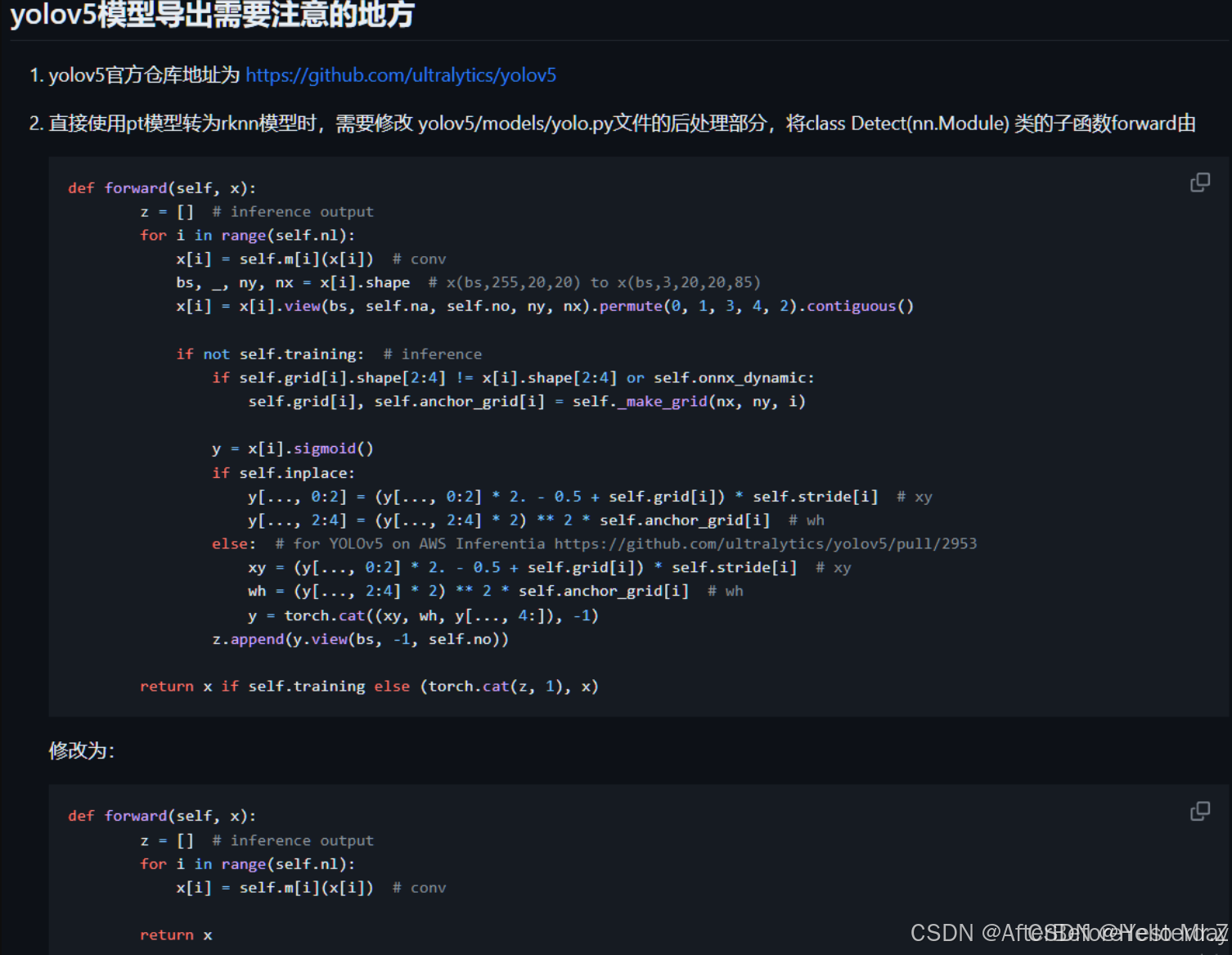This screenshot has width=1232, height=955.
Task: Click the line containing 'self.onnx_dynamic:'
Action: click(513, 377)
